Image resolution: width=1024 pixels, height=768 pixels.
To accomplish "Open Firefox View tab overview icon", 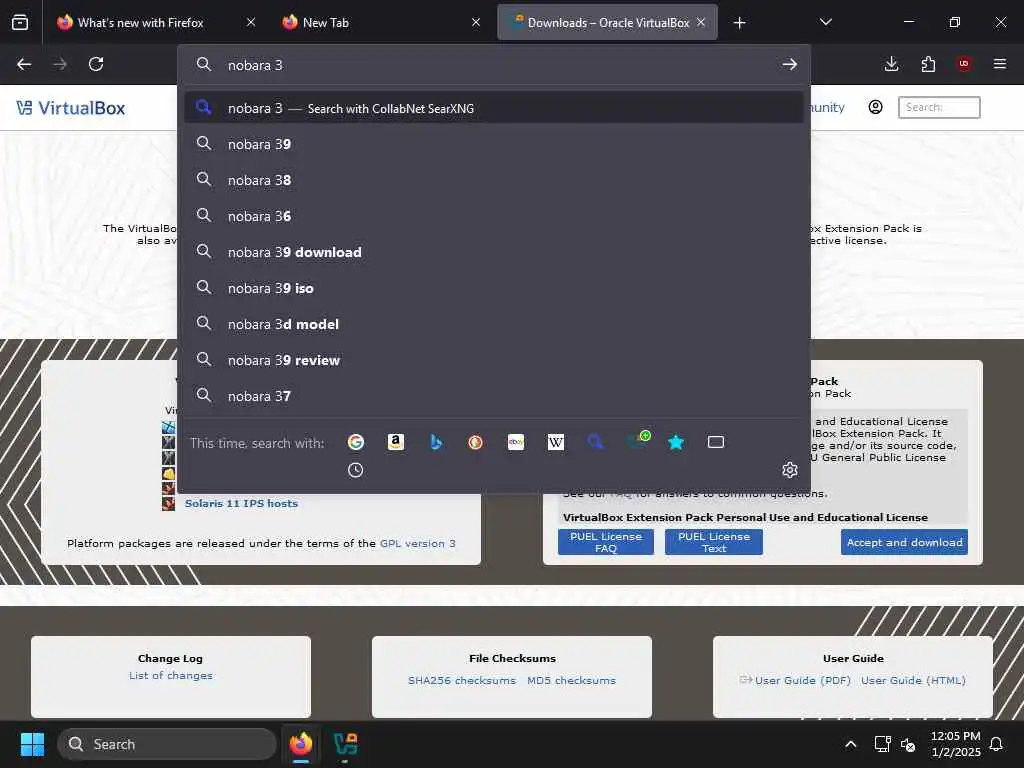I will (x=20, y=22).
